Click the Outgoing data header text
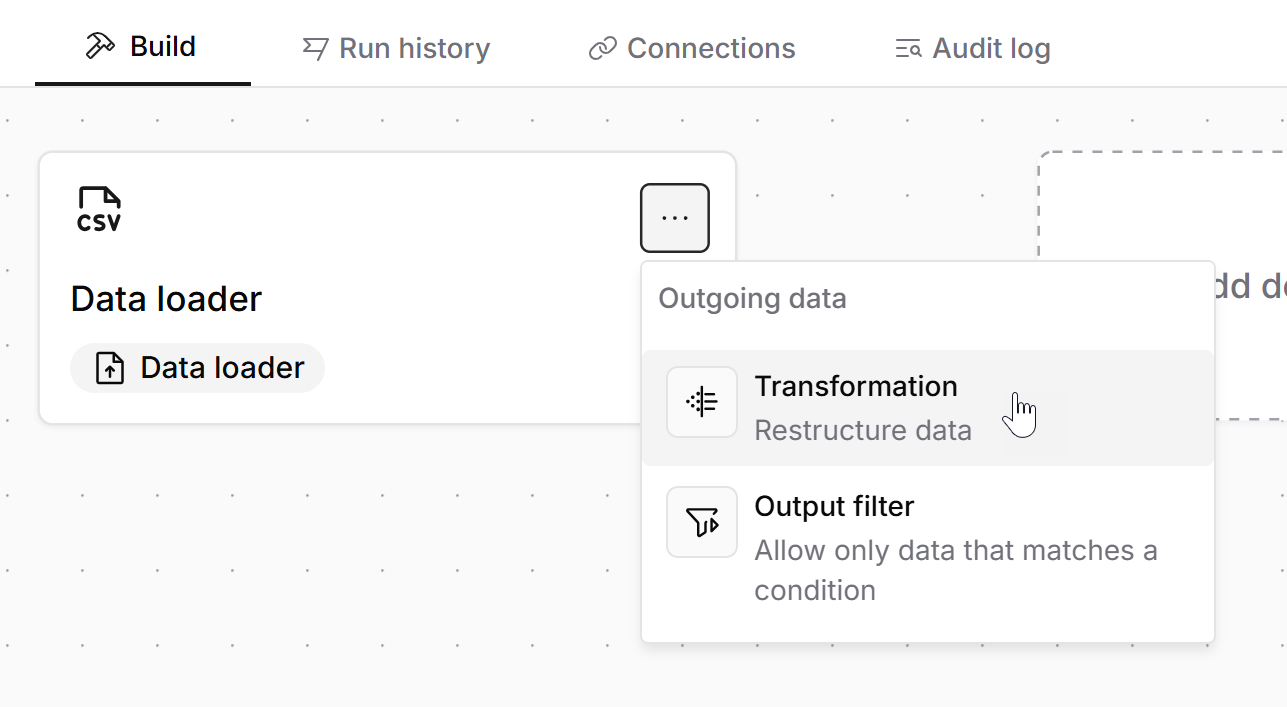This screenshot has width=1287, height=707. (x=752, y=298)
